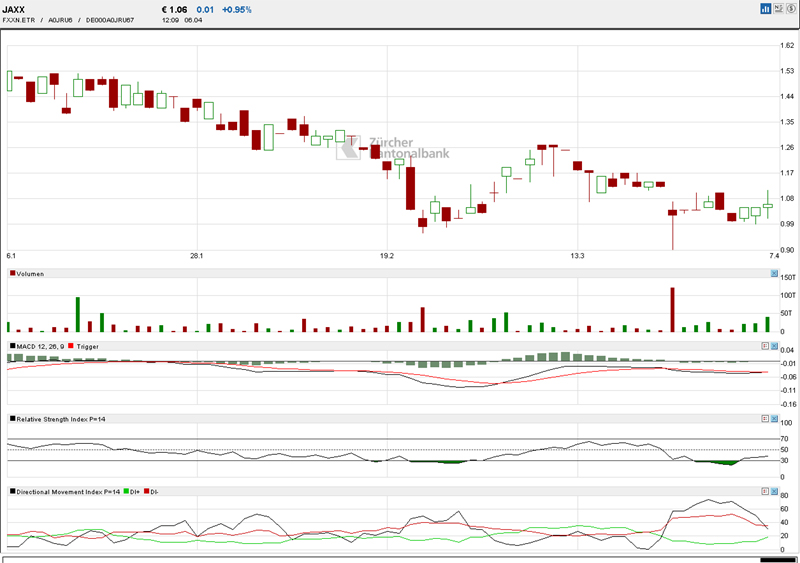This screenshot has height=563, width=800.
Task: Close the Directional Movement Index panel
Action: pos(774,491)
